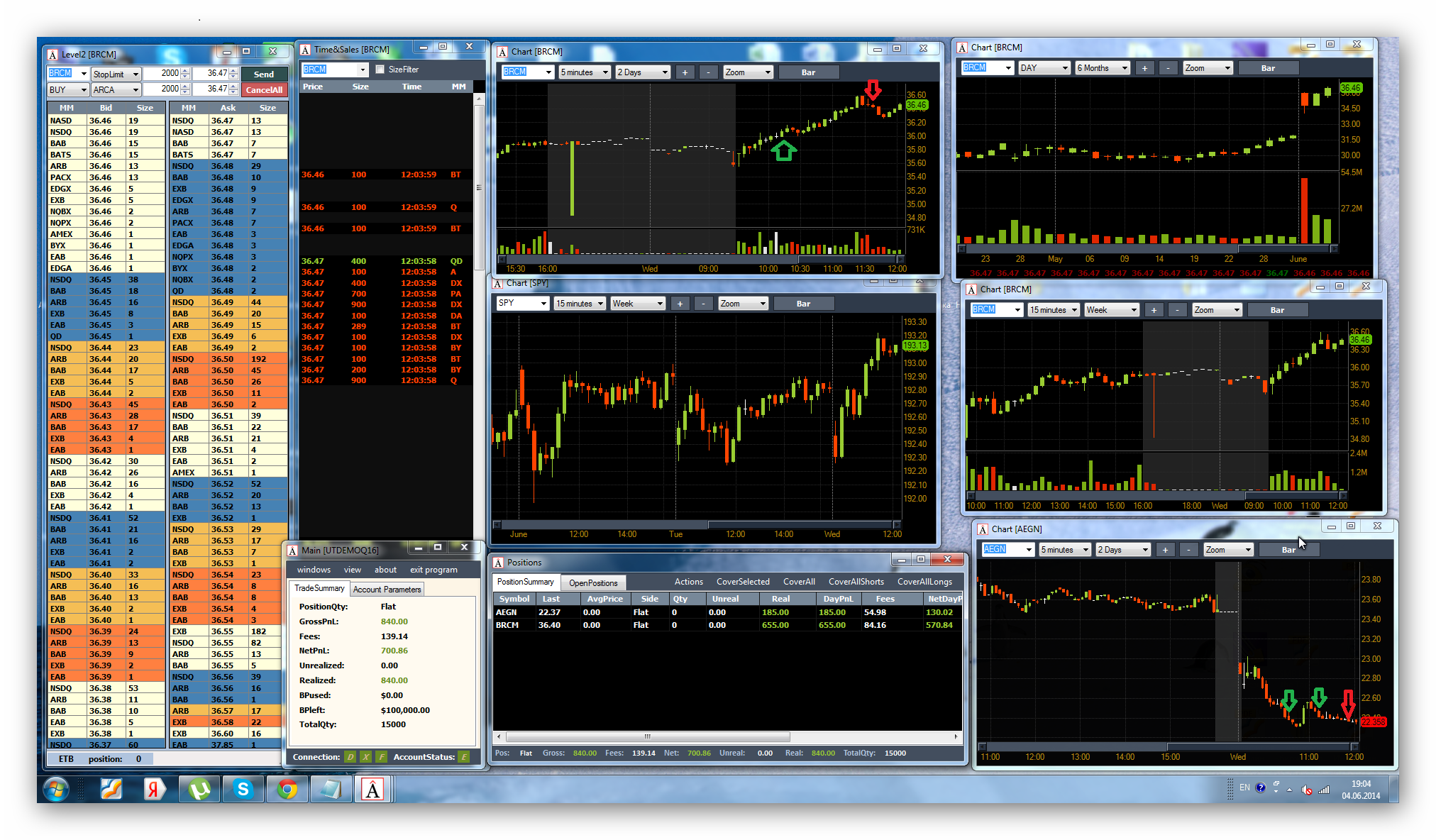This screenshot has height=840, width=1436.
Task: Decrease the 36.47 price on the BUY row
Action: pyautogui.click(x=233, y=92)
